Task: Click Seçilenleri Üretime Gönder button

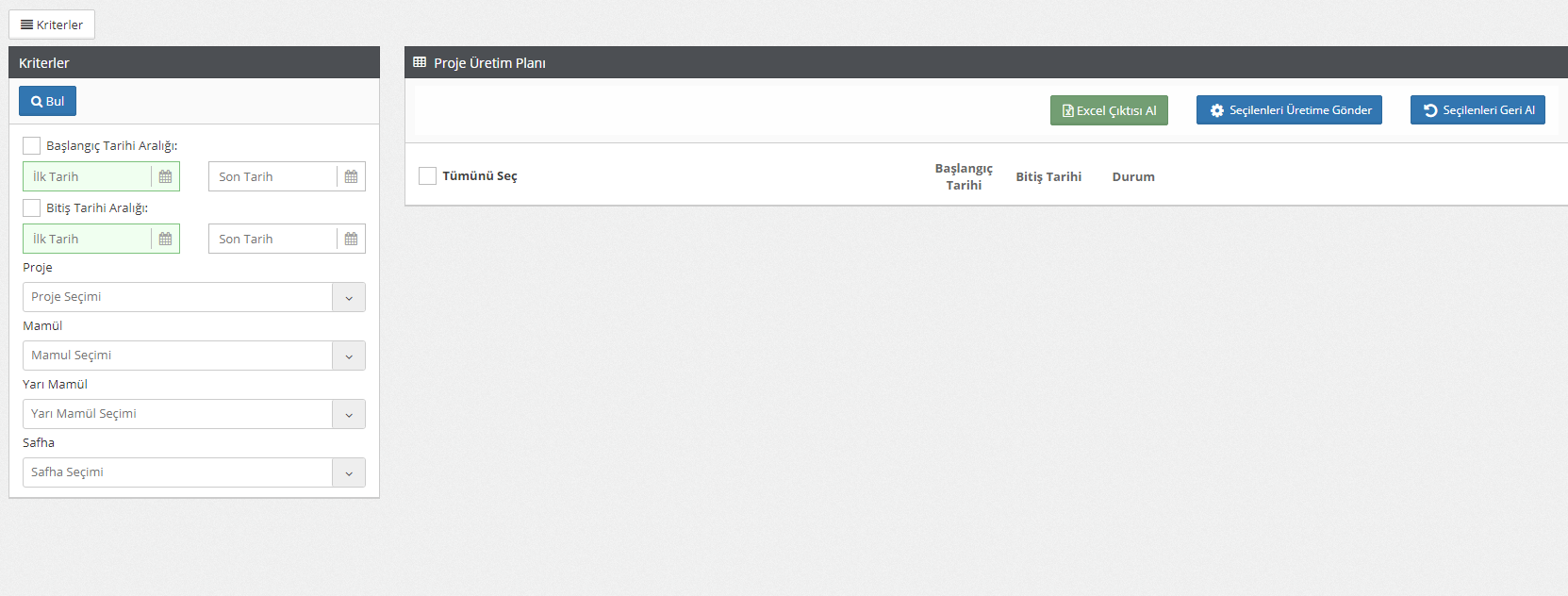Action: click(1289, 110)
